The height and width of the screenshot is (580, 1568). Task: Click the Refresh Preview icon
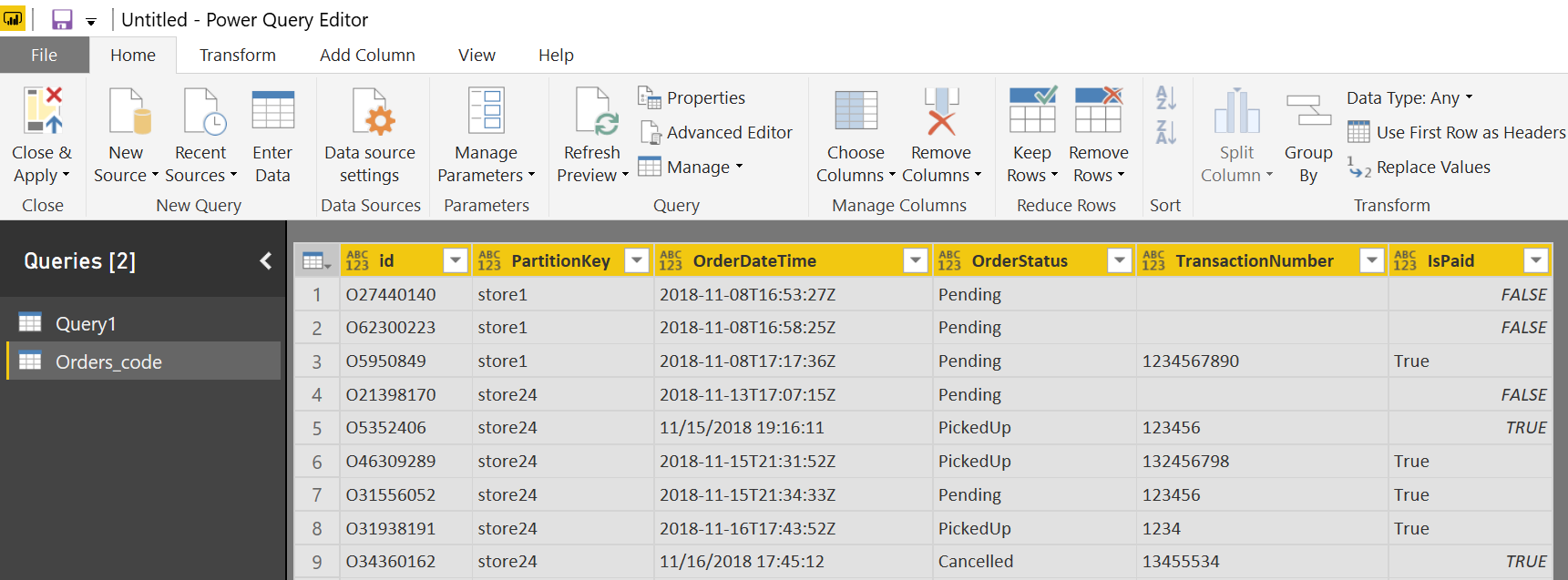pos(596,110)
